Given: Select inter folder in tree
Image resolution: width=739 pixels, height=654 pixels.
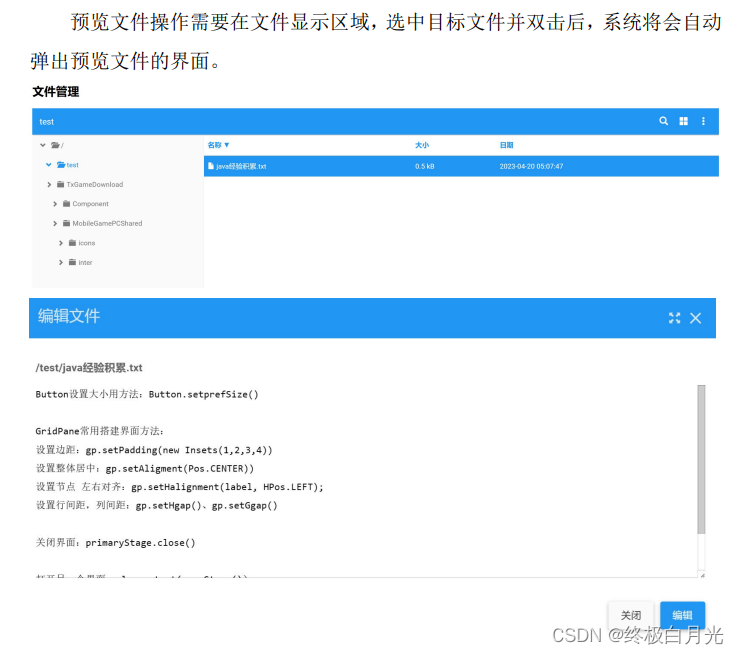Looking at the screenshot, I should [81, 262].
